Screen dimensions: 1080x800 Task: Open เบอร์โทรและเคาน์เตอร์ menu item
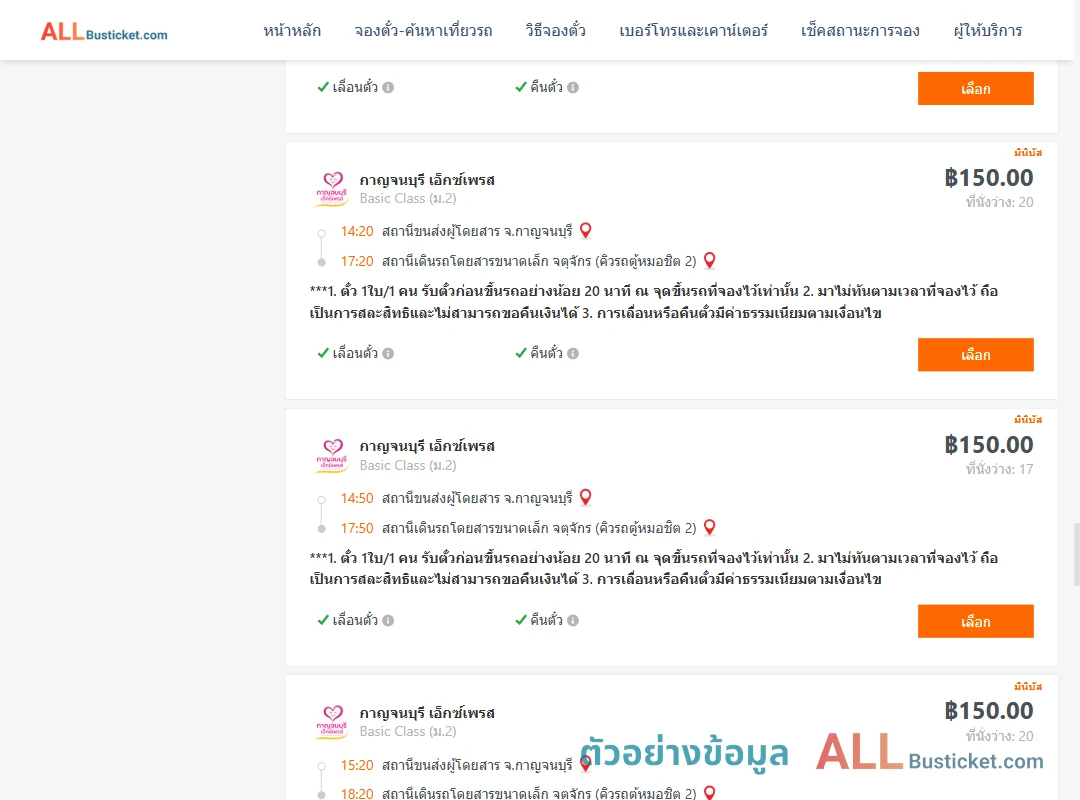click(x=693, y=31)
